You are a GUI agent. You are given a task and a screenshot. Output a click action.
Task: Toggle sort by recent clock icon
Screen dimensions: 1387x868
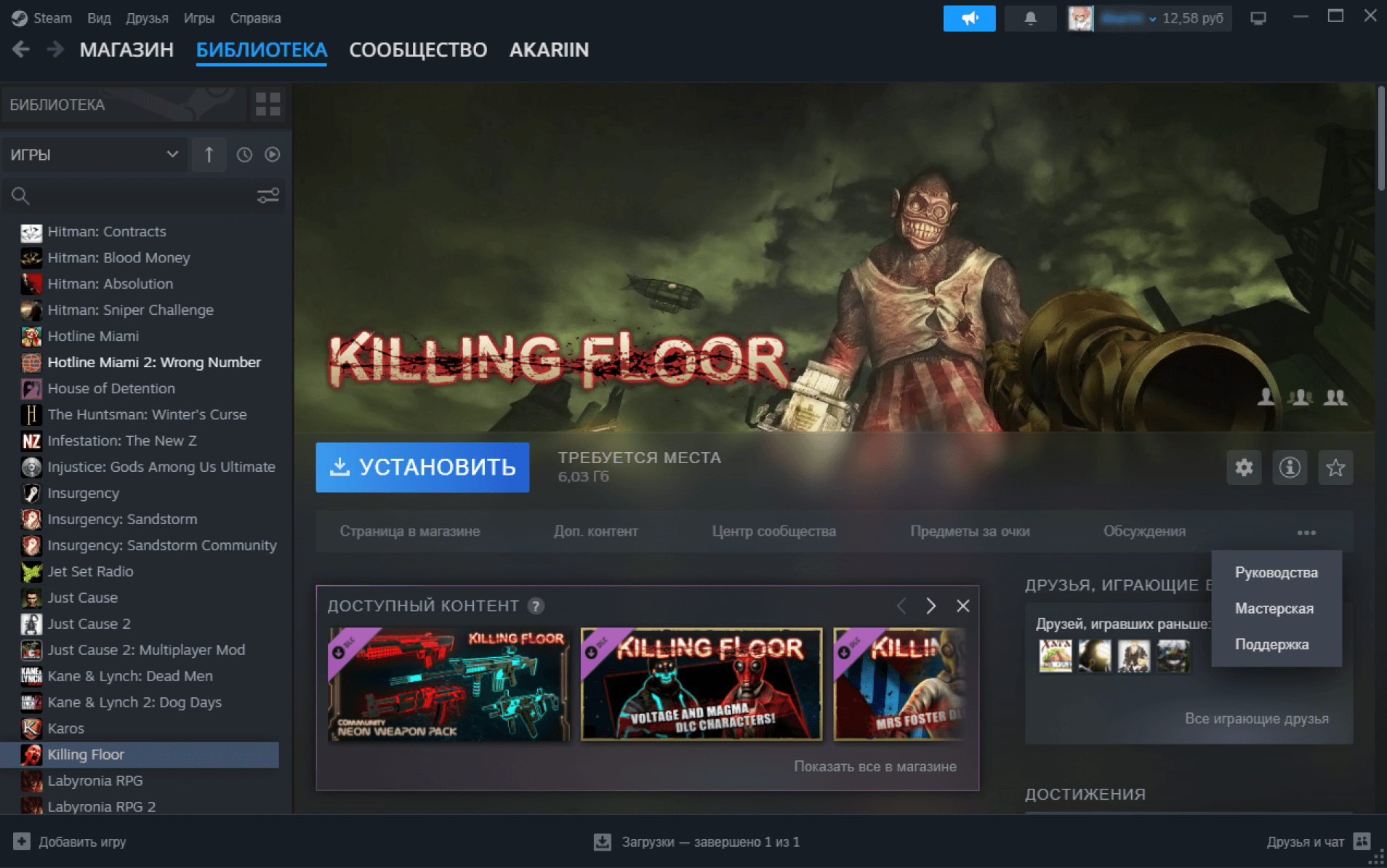pos(244,155)
